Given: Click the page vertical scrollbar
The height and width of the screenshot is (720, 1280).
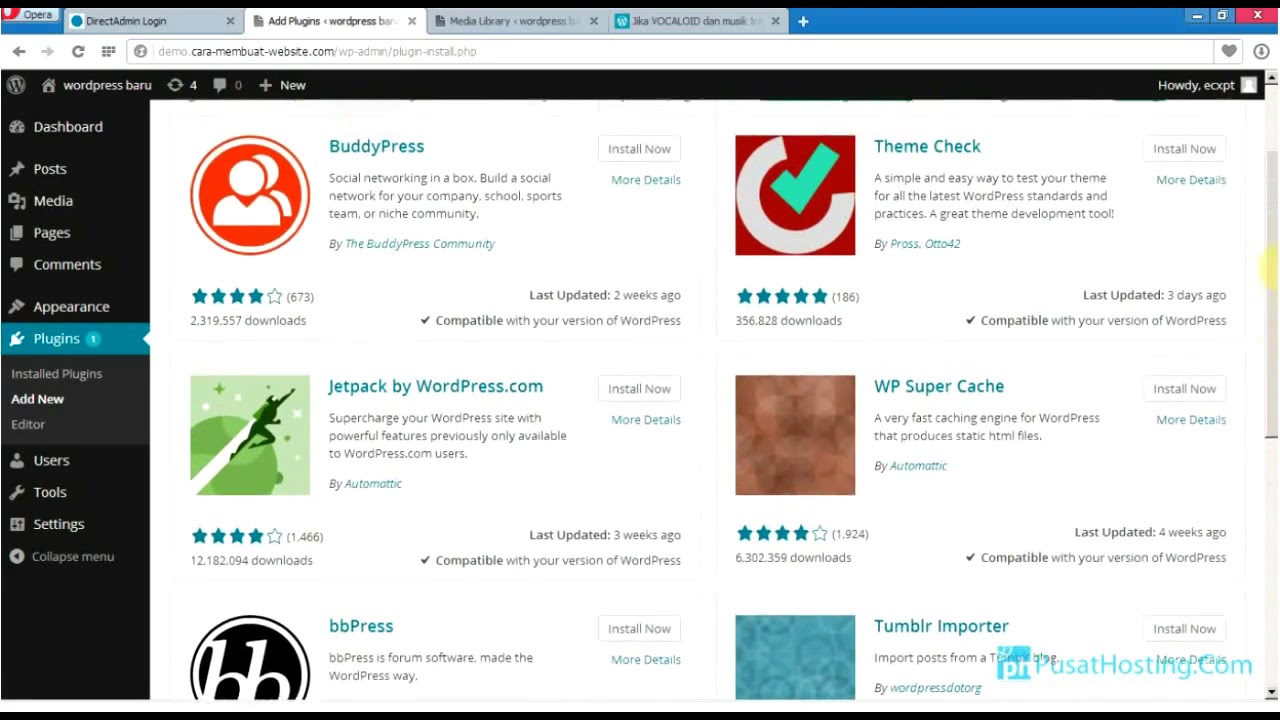Looking at the screenshot, I should [1271, 295].
